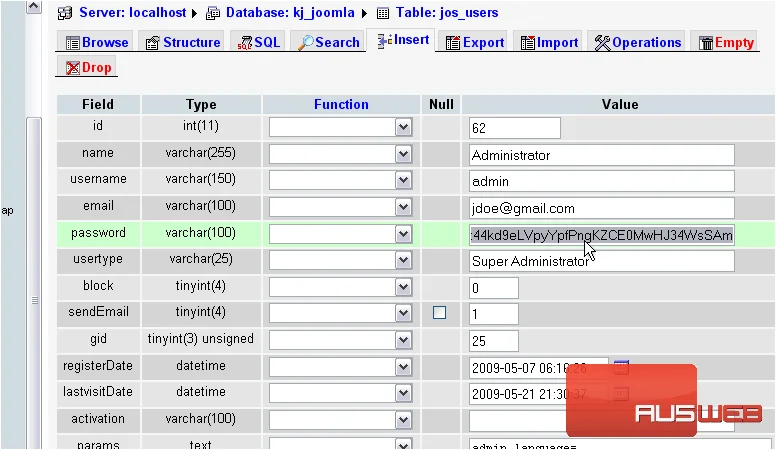Open the Structure tab
The width and height of the screenshot is (776, 450).
[x=183, y=43]
